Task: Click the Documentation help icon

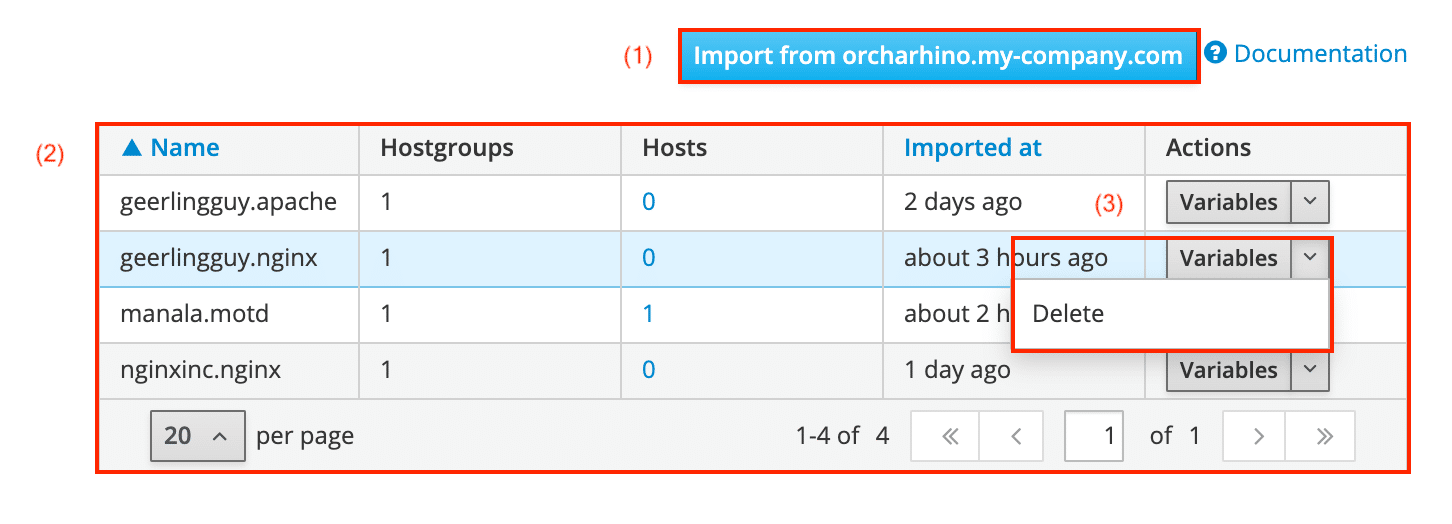Action: coord(1216,53)
